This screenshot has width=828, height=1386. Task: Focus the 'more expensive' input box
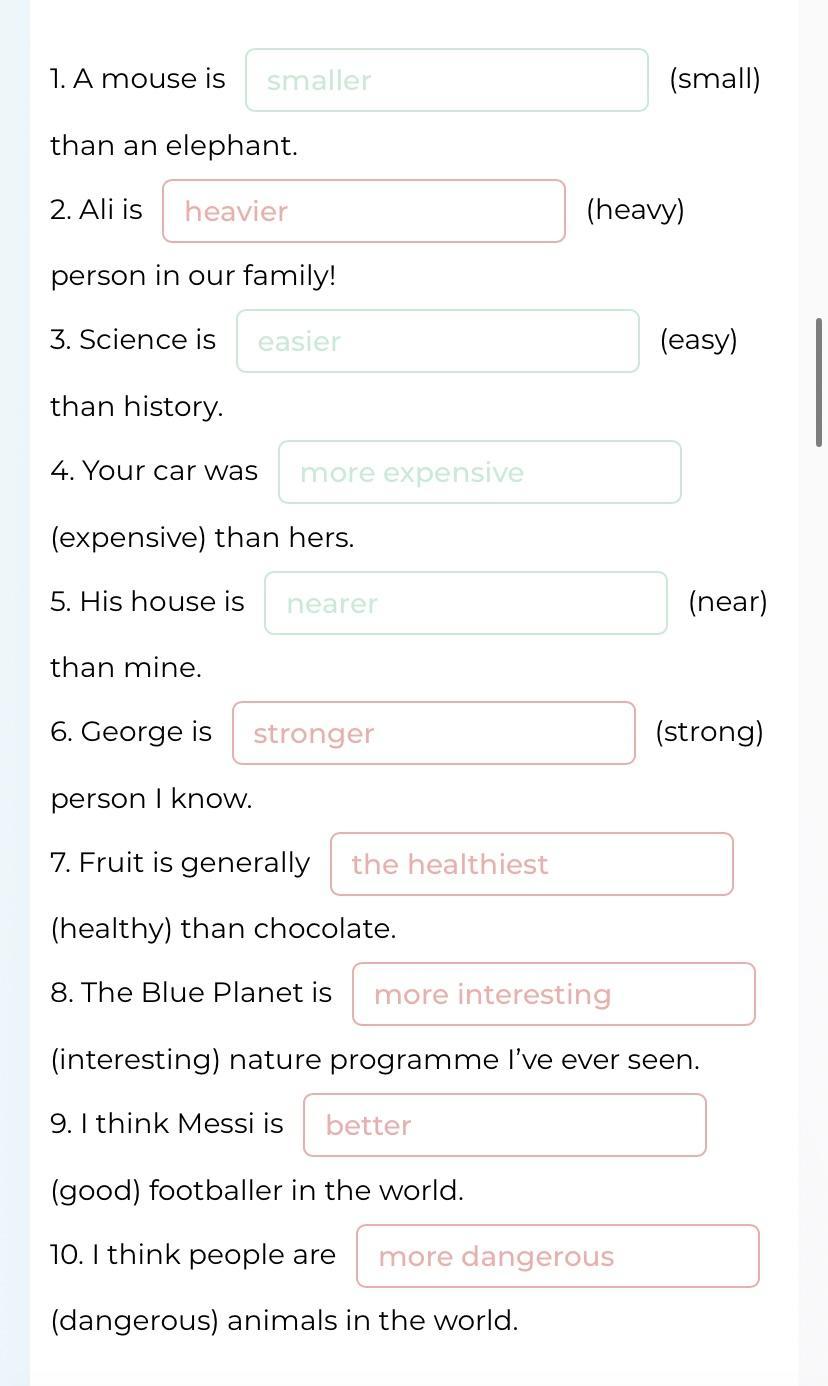(x=480, y=472)
